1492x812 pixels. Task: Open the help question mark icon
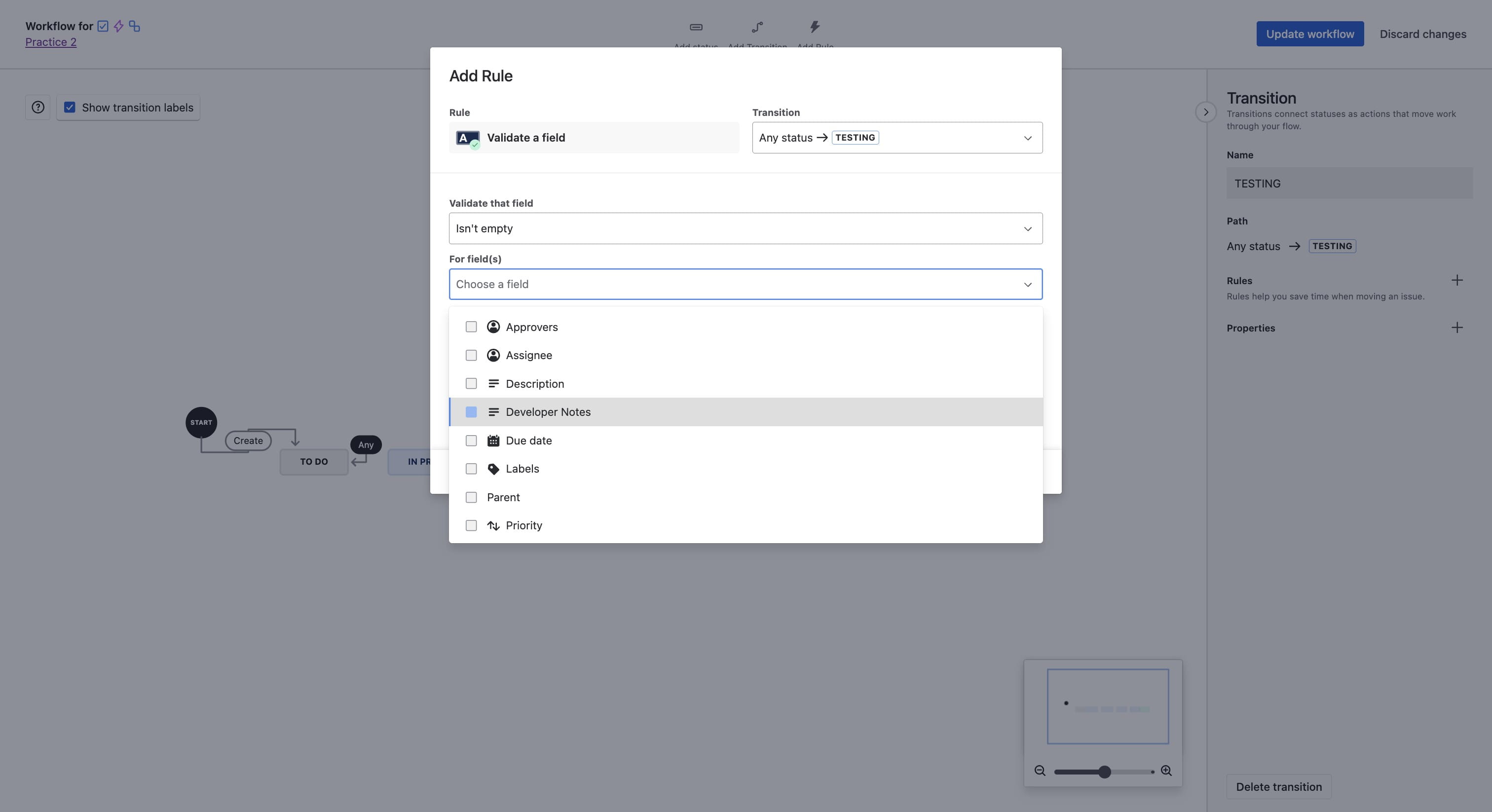[x=37, y=107]
